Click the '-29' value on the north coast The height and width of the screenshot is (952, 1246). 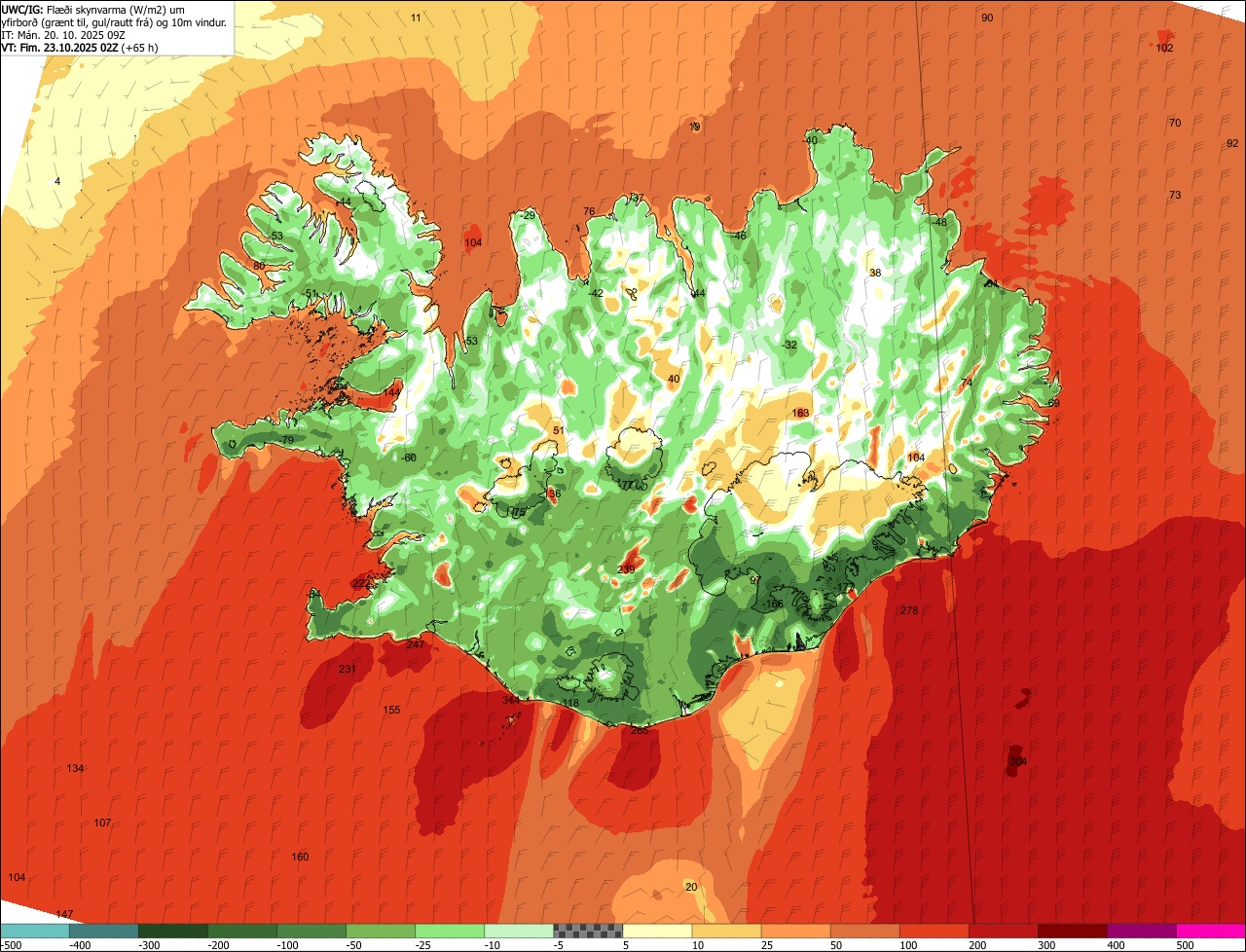529,215
